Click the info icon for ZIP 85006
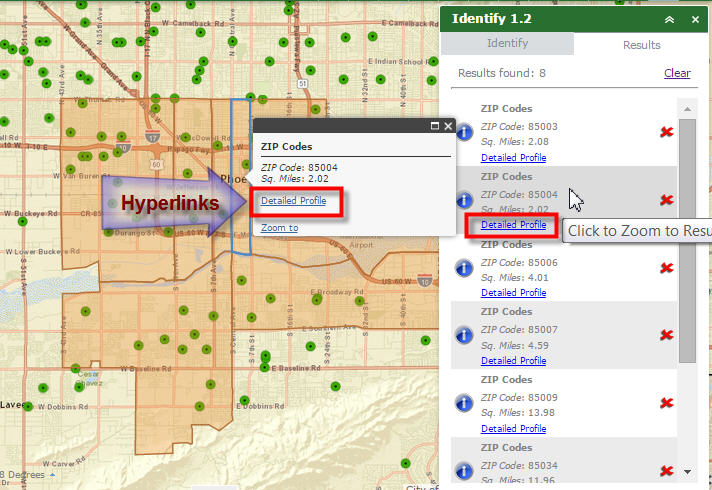712x490 pixels. [x=464, y=268]
